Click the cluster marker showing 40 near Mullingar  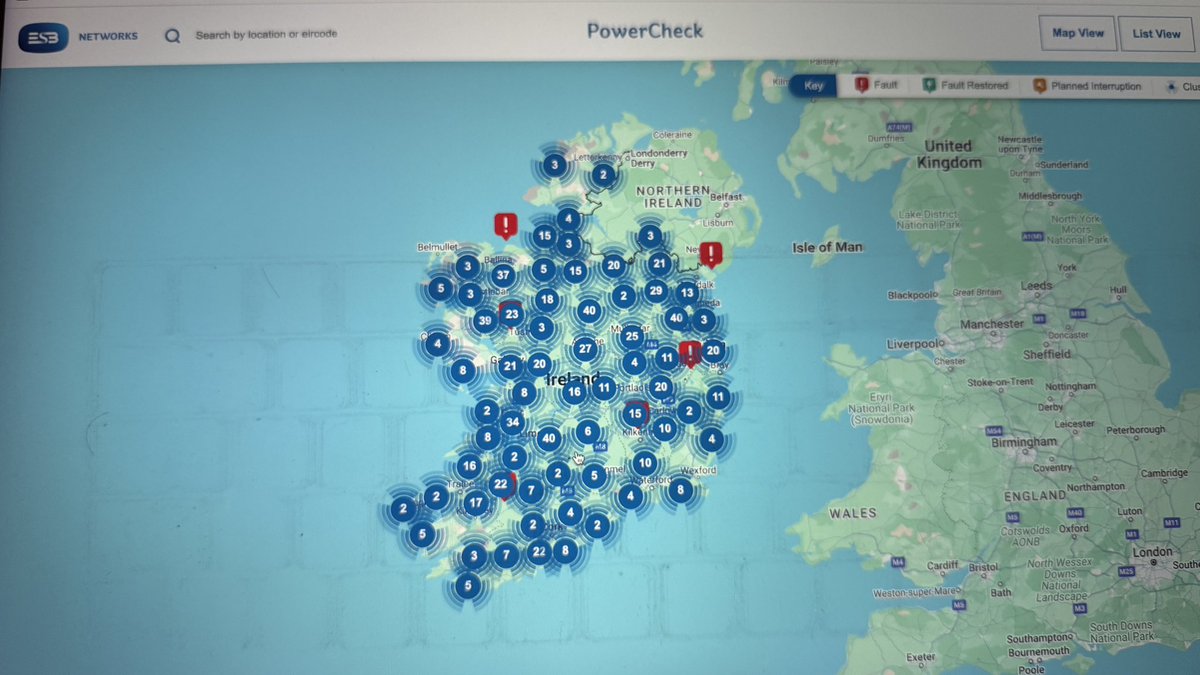589,311
